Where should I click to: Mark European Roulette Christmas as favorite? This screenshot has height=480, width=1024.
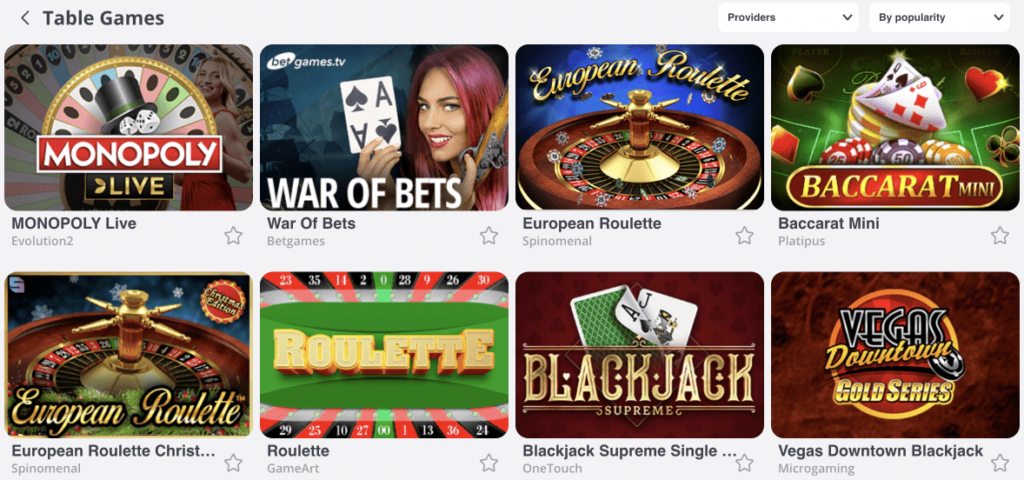click(x=233, y=463)
